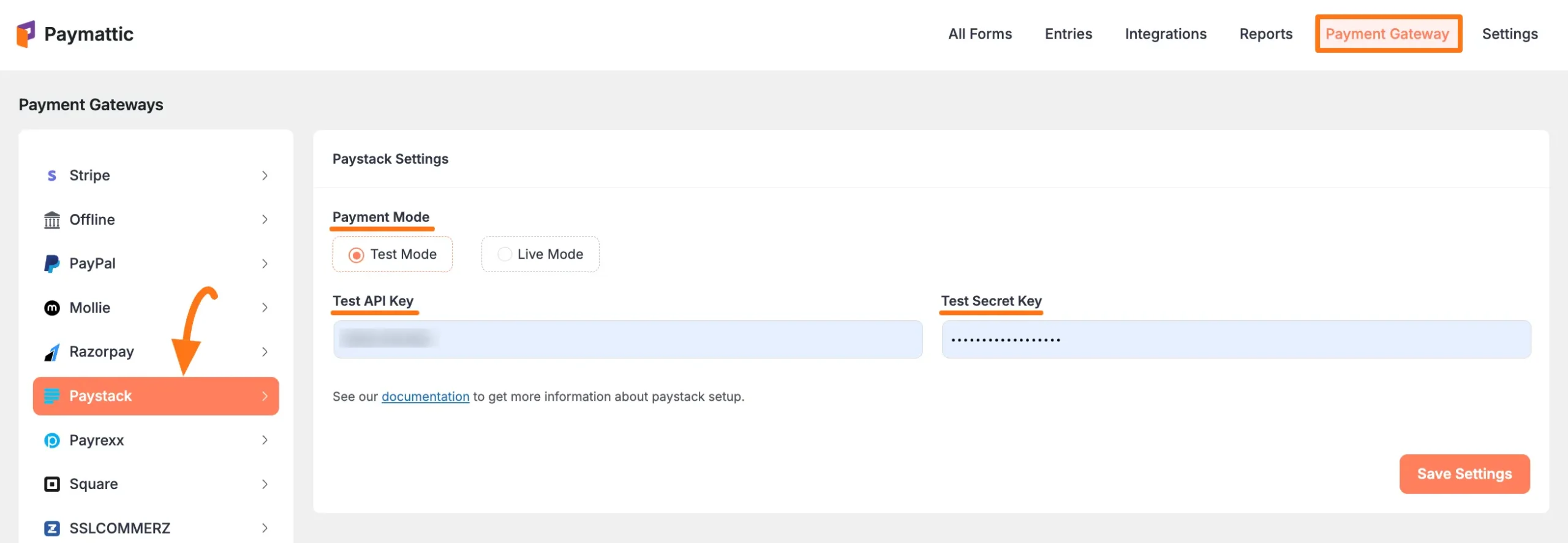This screenshot has width=1568, height=543.
Task: Expand the Payrexx row chevron
Action: [x=265, y=440]
